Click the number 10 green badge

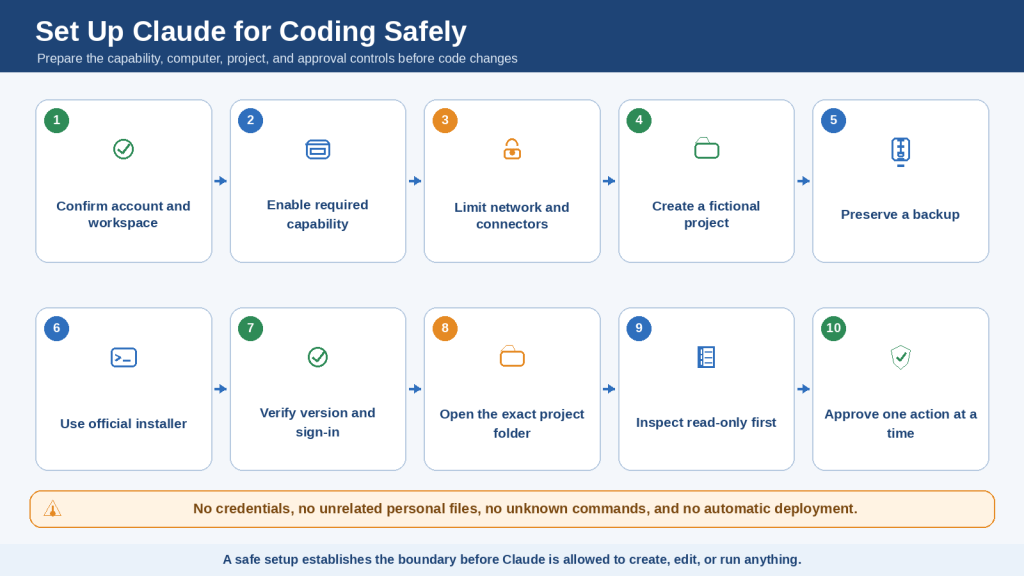[x=833, y=328]
